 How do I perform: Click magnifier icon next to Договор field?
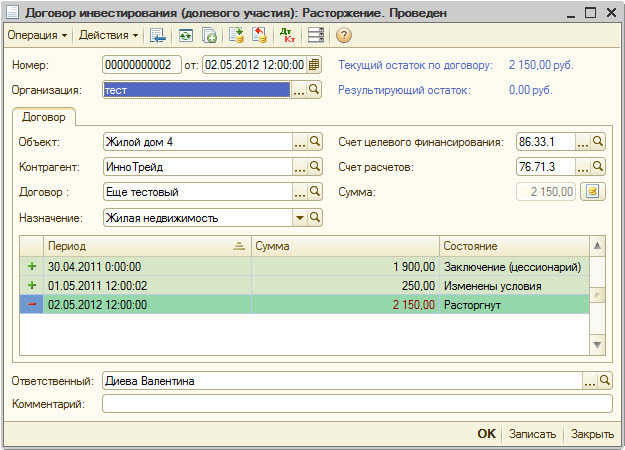(x=315, y=192)
